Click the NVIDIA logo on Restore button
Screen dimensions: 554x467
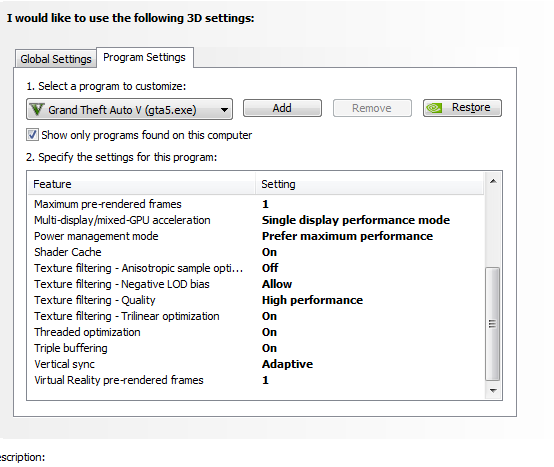(434, 108)
